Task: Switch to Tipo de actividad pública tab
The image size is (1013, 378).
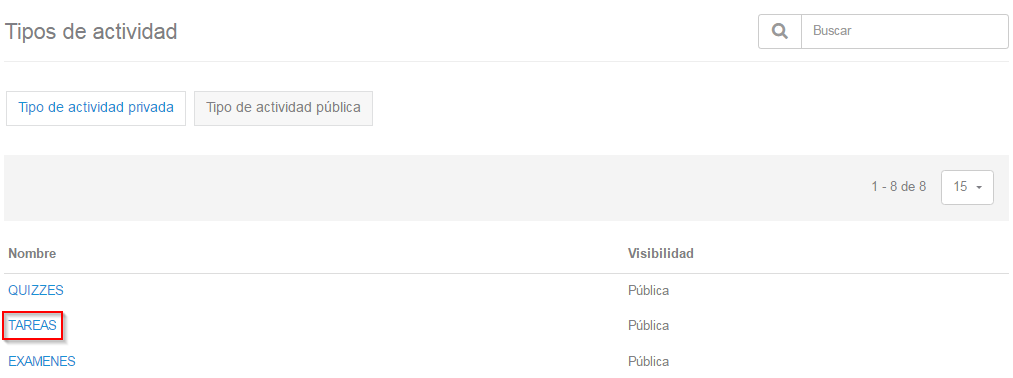Action: click(283, 108)
